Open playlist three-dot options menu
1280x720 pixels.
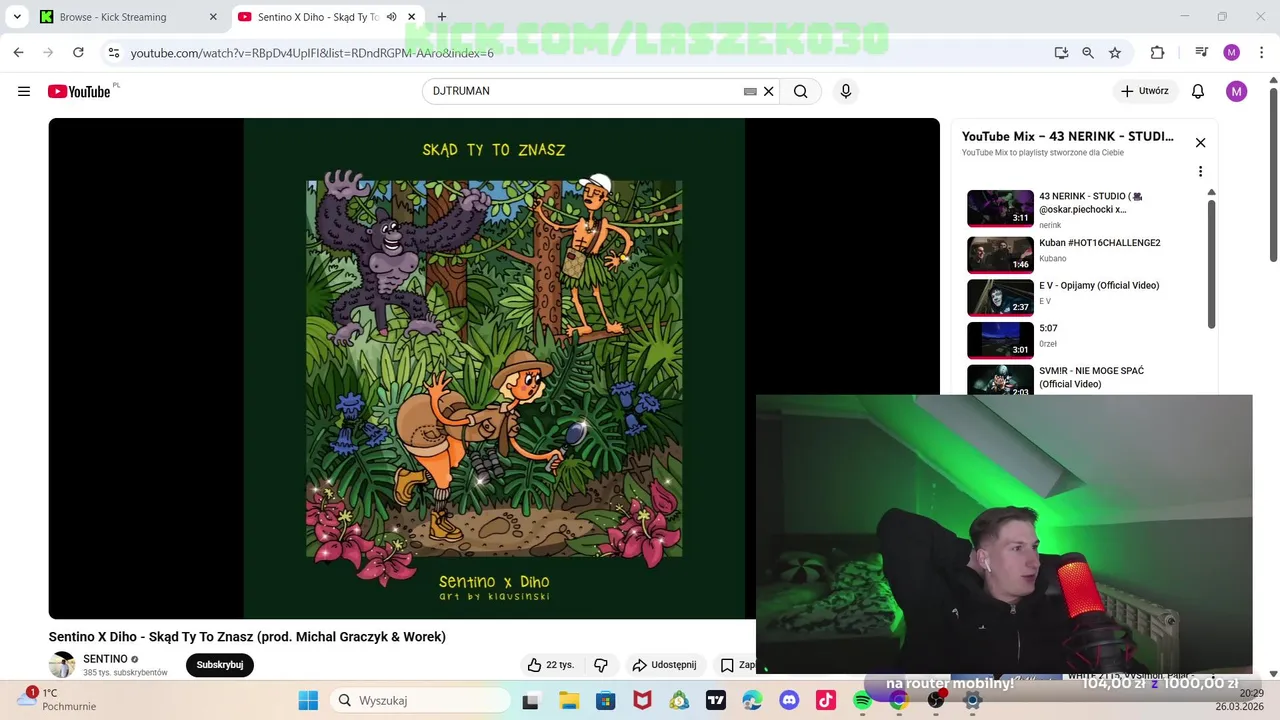(x=1200, y=171)
